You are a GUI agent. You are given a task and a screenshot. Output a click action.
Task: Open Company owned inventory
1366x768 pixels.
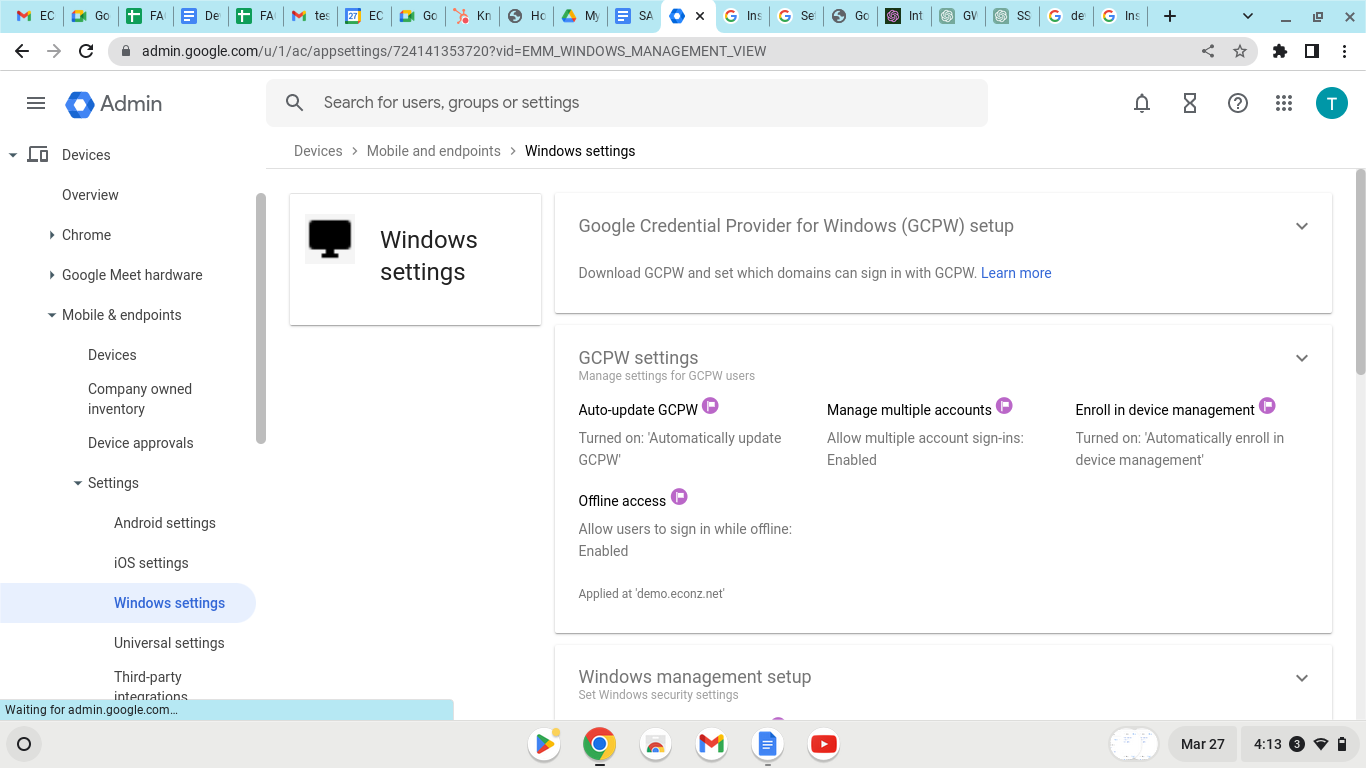tap(140, 399)
